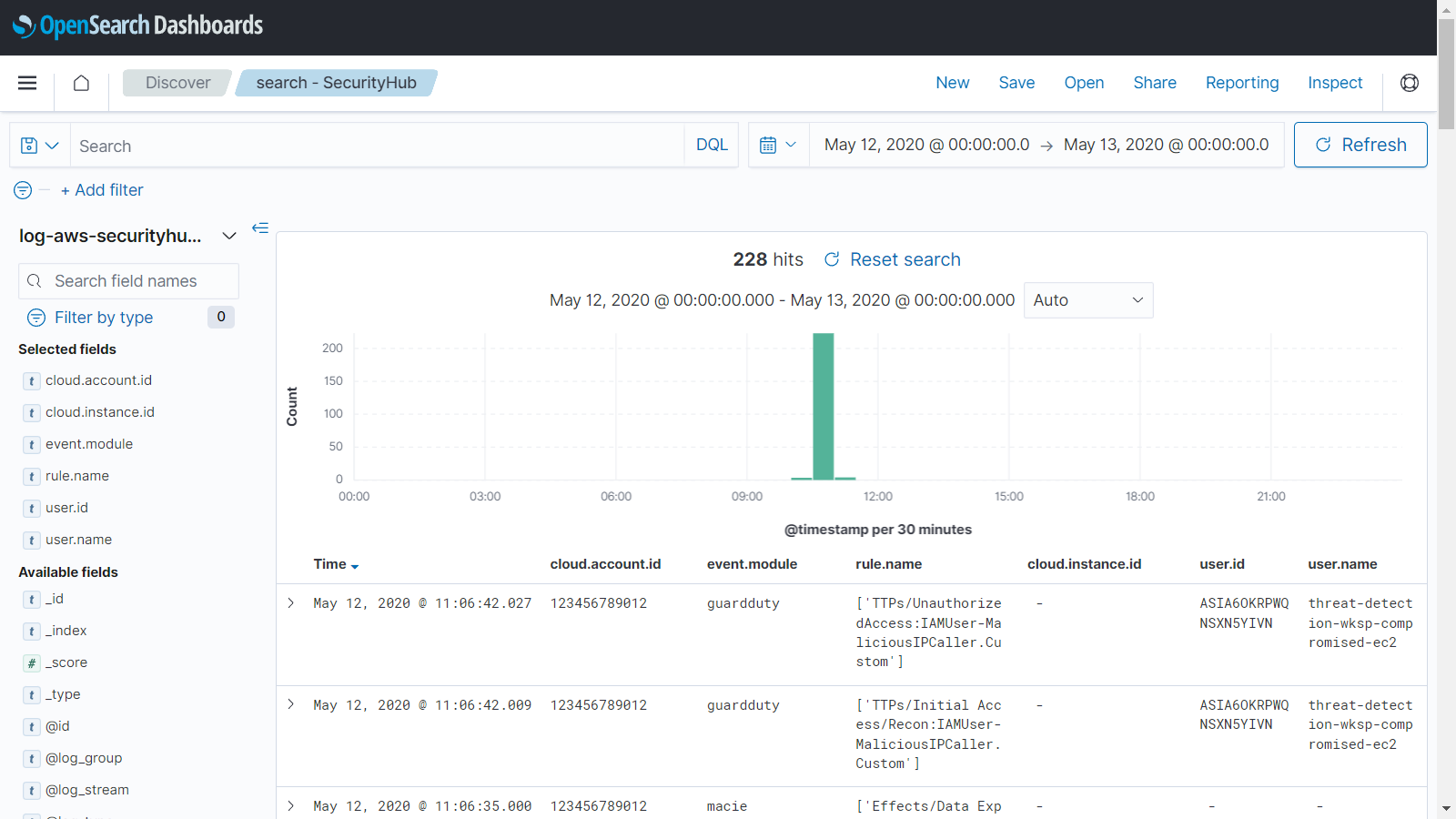Screen dimensions: 1456x819
Task: Click the OpenSearch Dashboards logo
Action: click(x=137, y=26)
